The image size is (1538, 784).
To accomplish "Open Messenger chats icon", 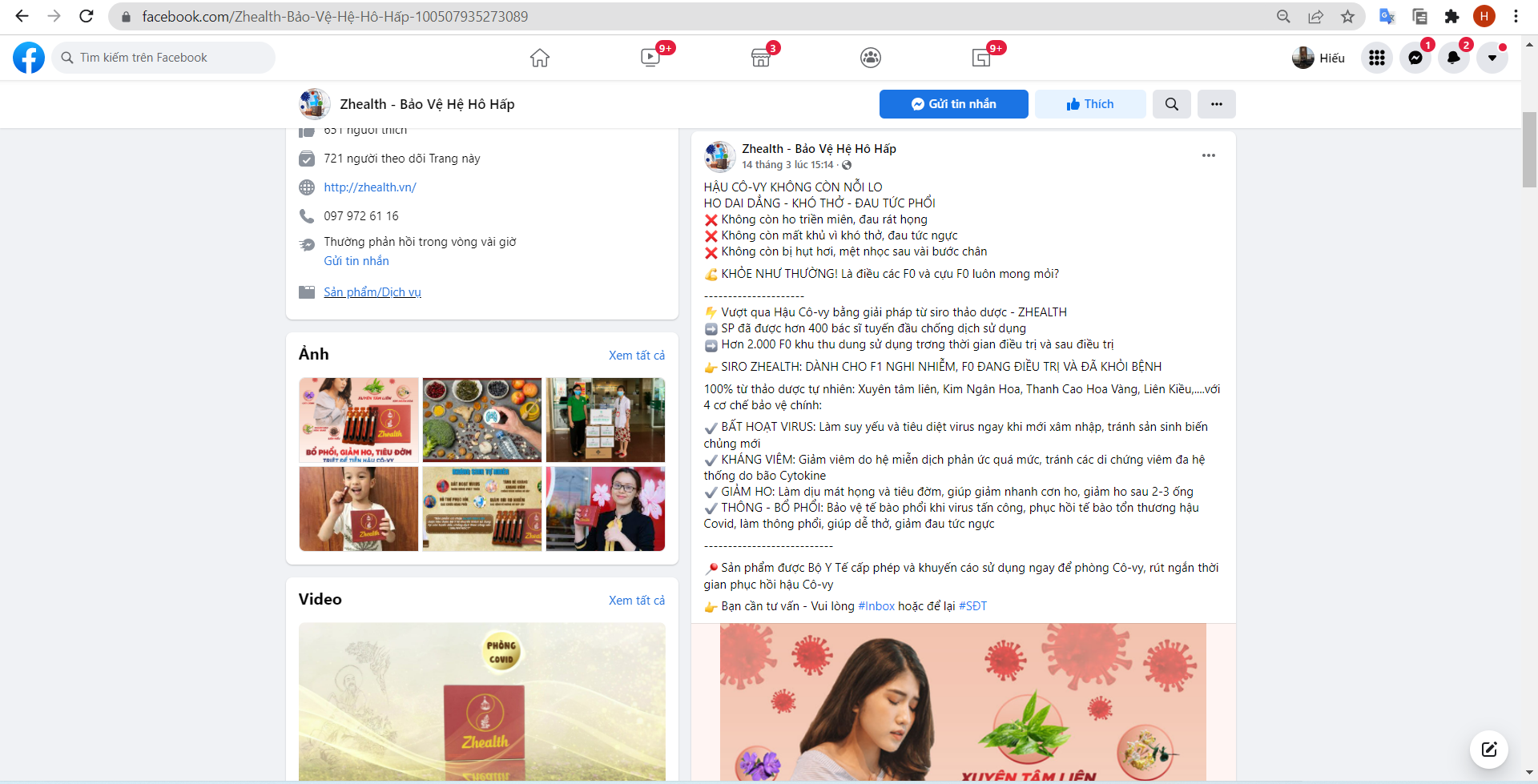I will (x=1415, y=58).
